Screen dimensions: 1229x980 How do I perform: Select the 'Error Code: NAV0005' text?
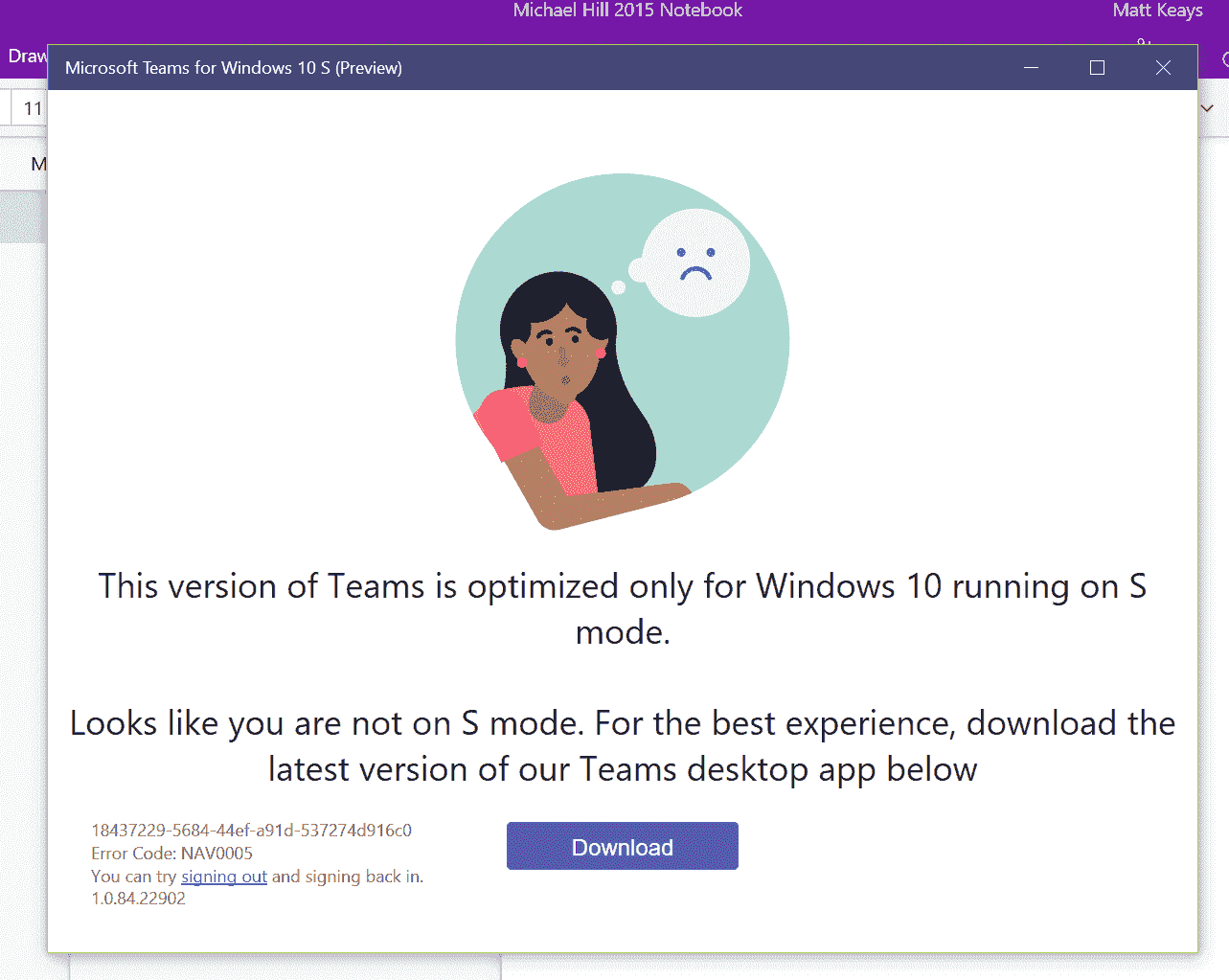coord(172,854)
